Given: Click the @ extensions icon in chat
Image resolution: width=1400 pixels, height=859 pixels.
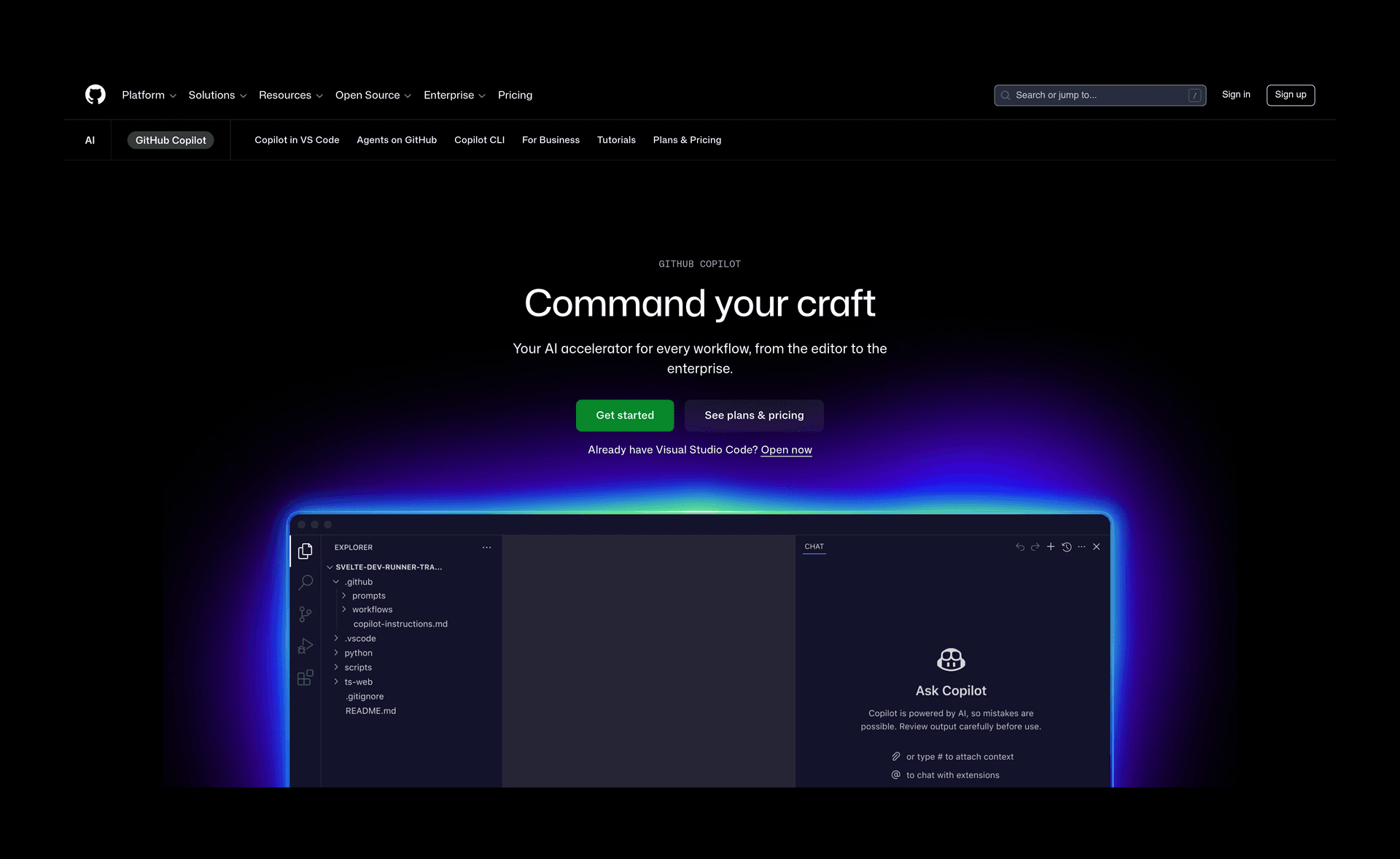Looking at the screenshot, I should coord(896,775).
